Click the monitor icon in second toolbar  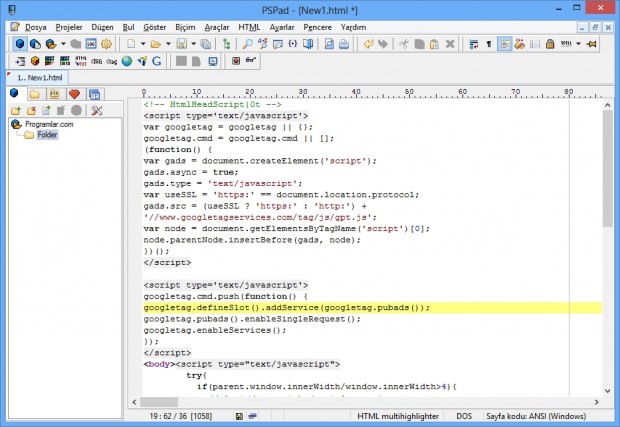tap(213, 61)
